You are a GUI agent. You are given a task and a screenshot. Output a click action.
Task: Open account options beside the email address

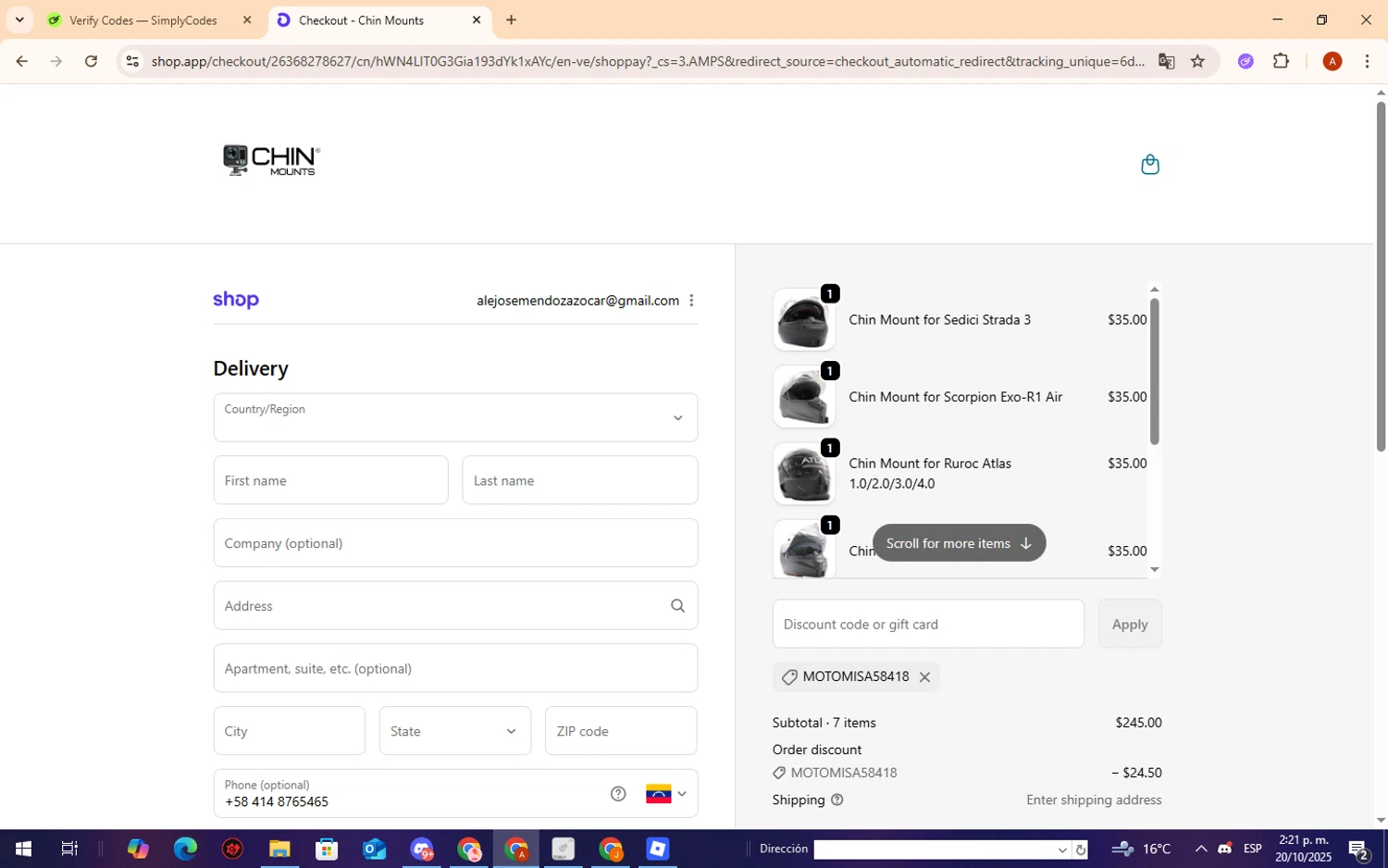(691, 300)
